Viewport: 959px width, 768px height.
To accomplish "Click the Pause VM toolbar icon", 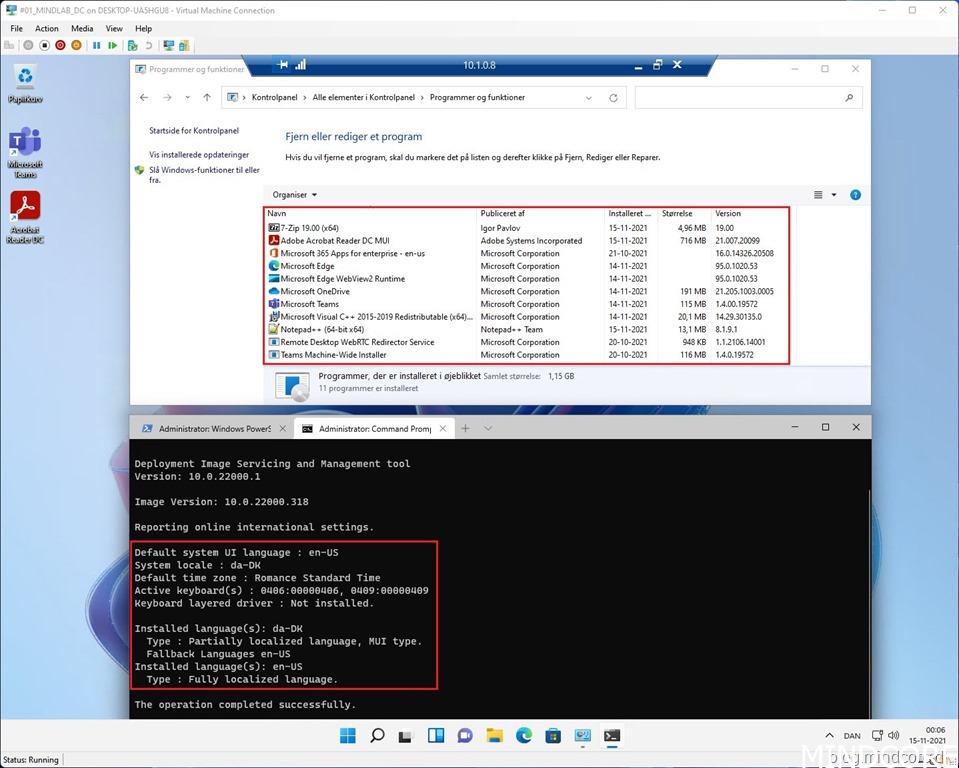I will tap(96, 45).
